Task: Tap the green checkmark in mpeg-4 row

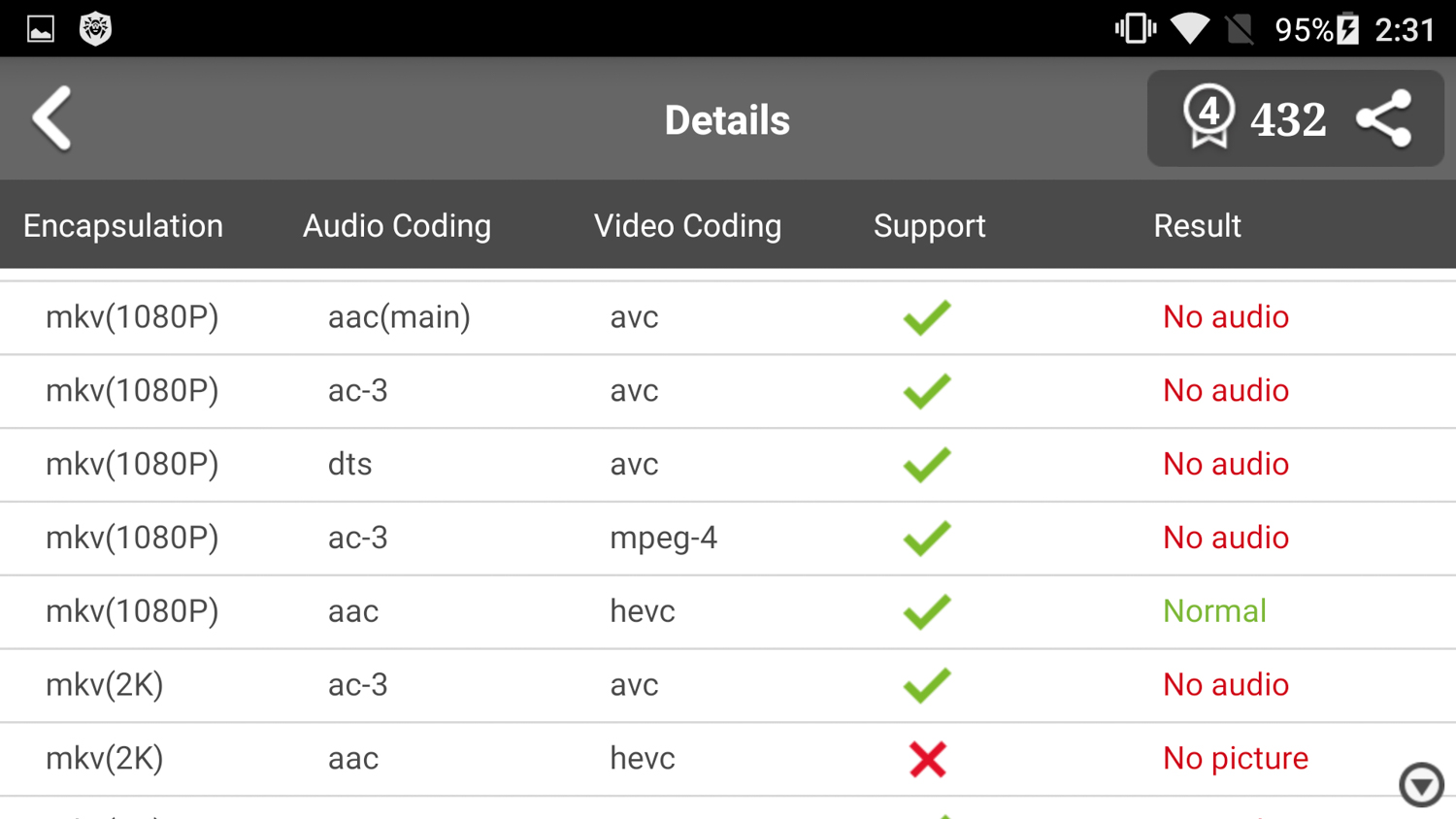Action: click(x=927, y=539)
